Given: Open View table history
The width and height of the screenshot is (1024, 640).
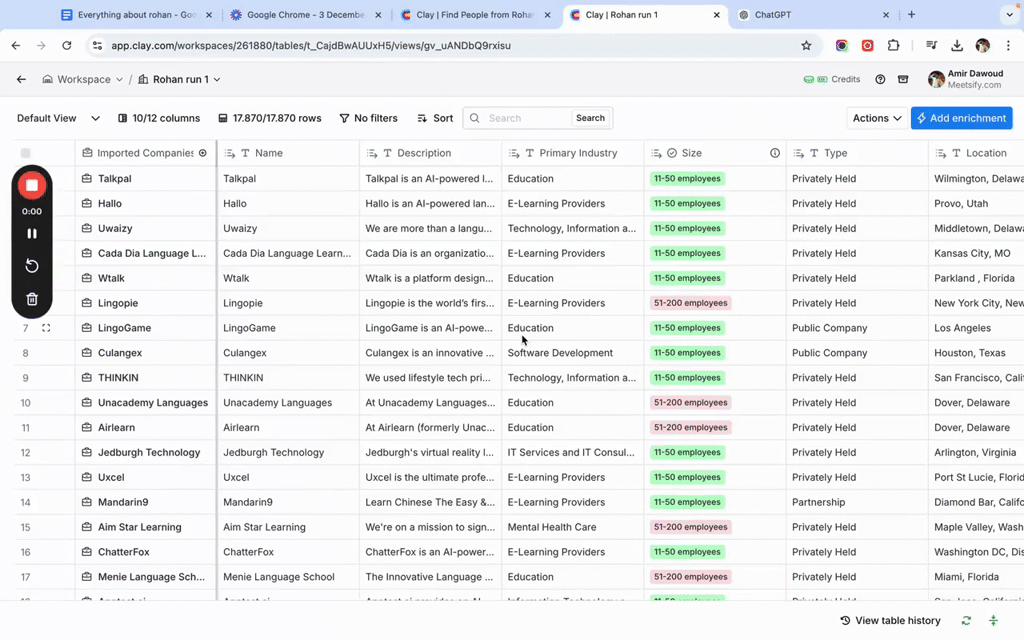Looking at the screenshot, I should [x=890, y=621].
